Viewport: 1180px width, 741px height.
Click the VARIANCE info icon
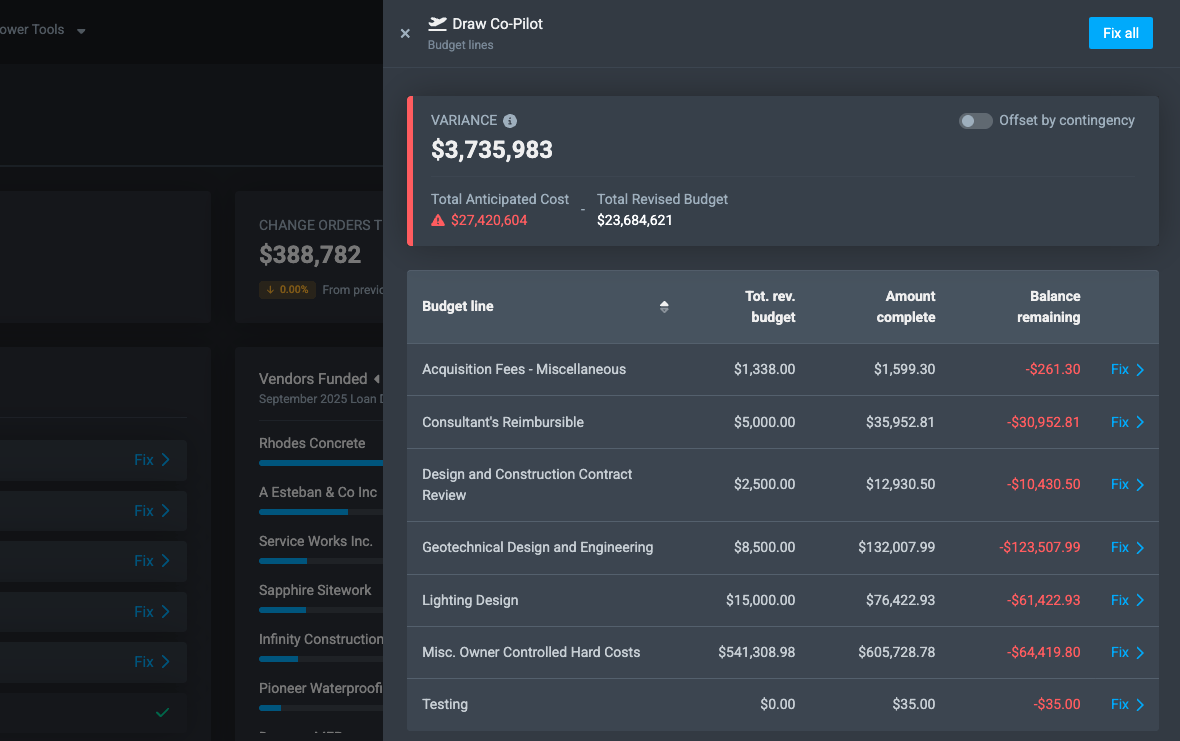click(510, 120)
